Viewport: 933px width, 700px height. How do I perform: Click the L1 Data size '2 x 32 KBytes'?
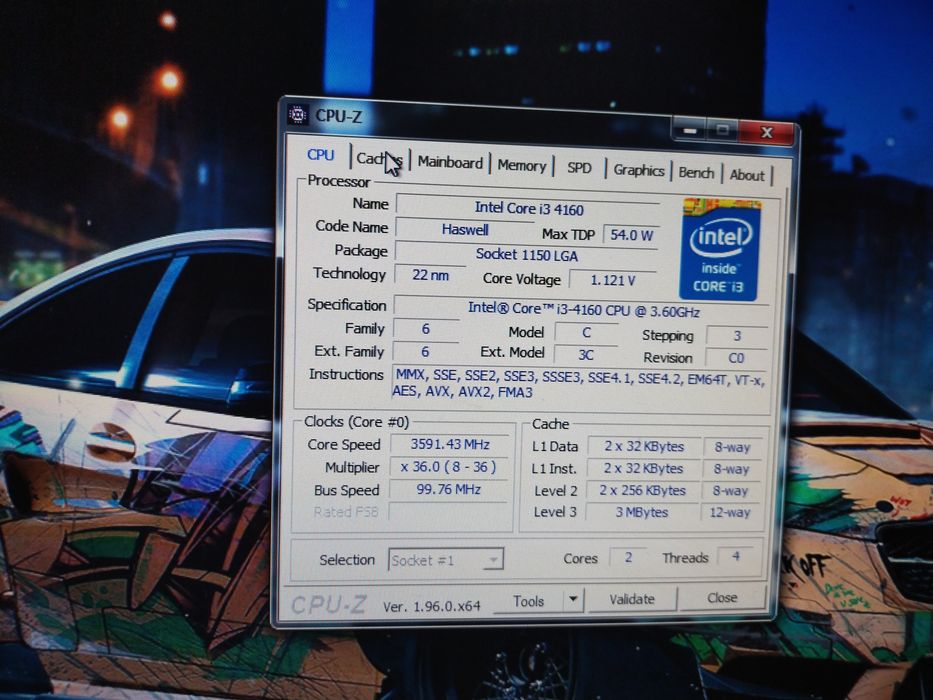click(x=644, y=446)
